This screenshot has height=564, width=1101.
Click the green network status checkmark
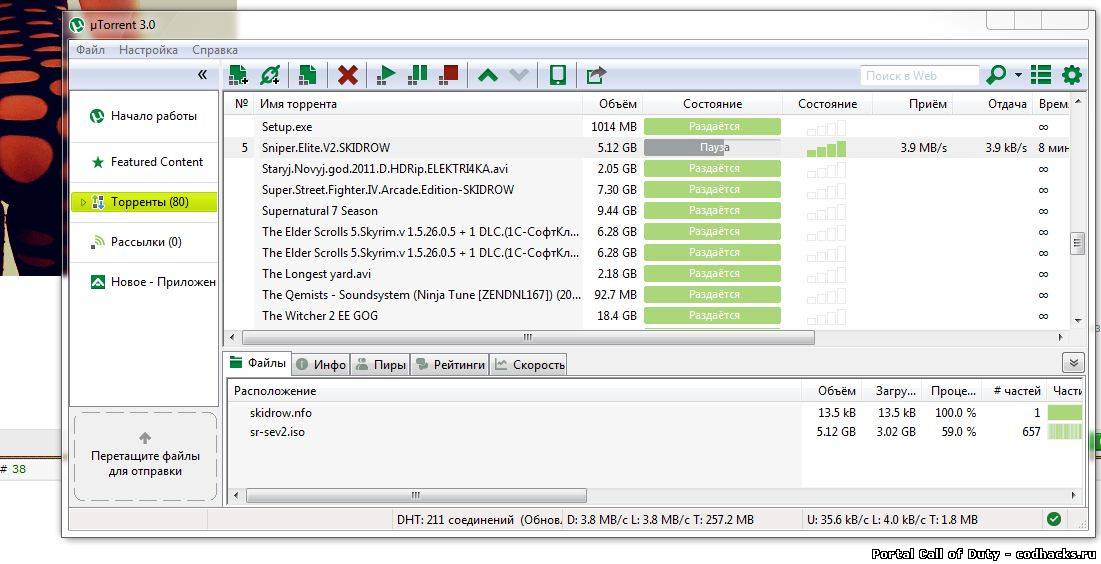click(1054, 519)
